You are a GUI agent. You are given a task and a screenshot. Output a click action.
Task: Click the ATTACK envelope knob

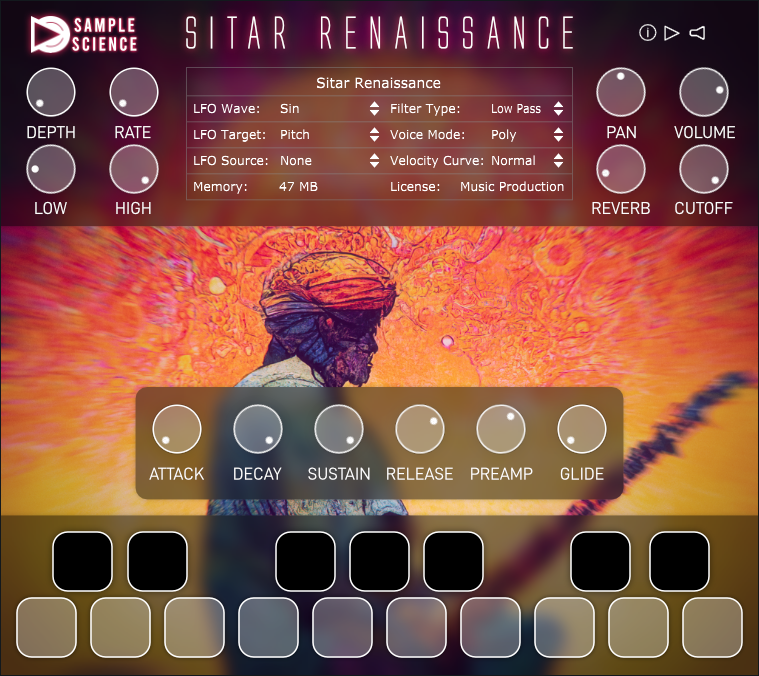pos(177,429)
